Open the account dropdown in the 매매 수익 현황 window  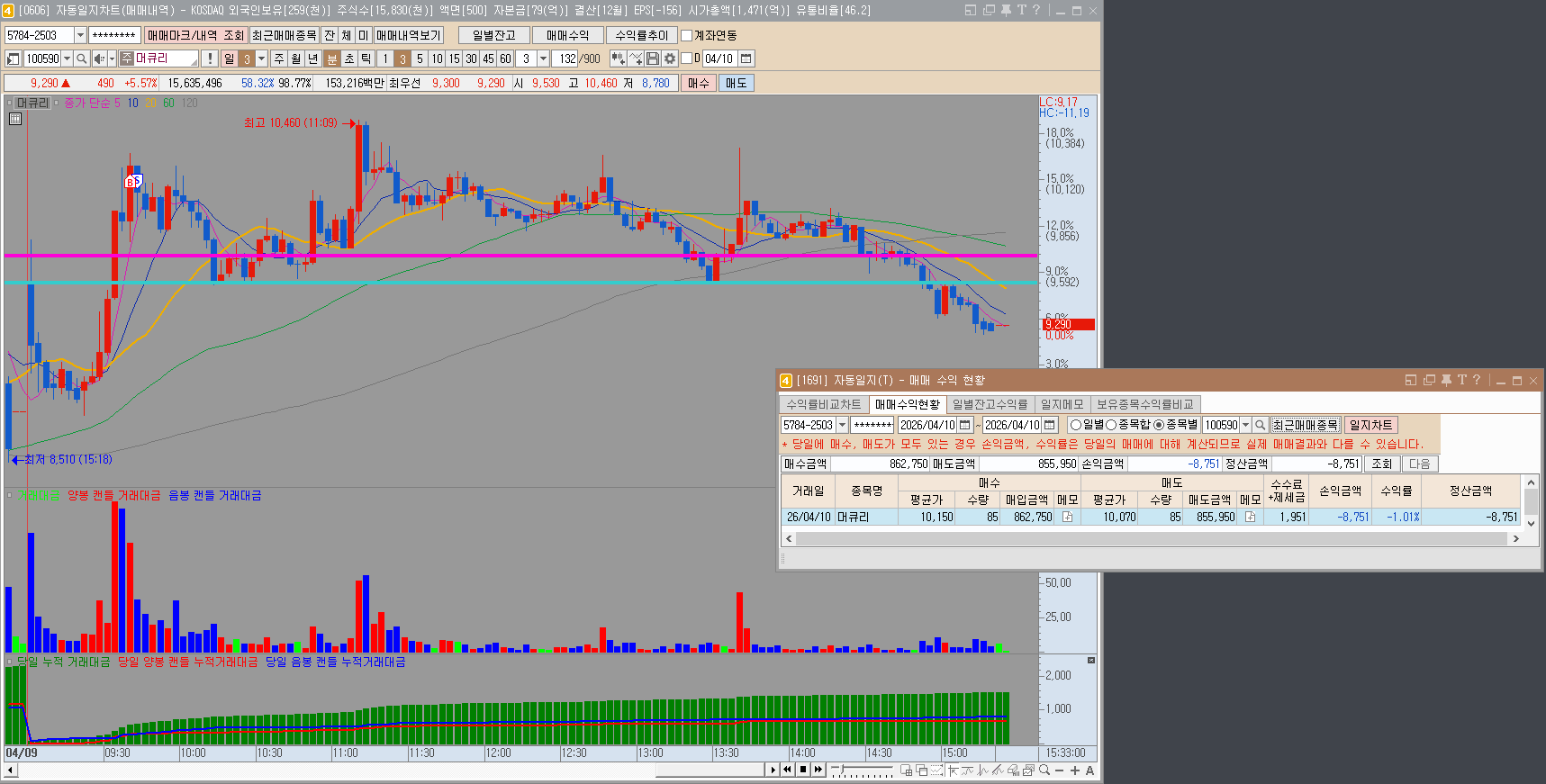click(843, 425)
